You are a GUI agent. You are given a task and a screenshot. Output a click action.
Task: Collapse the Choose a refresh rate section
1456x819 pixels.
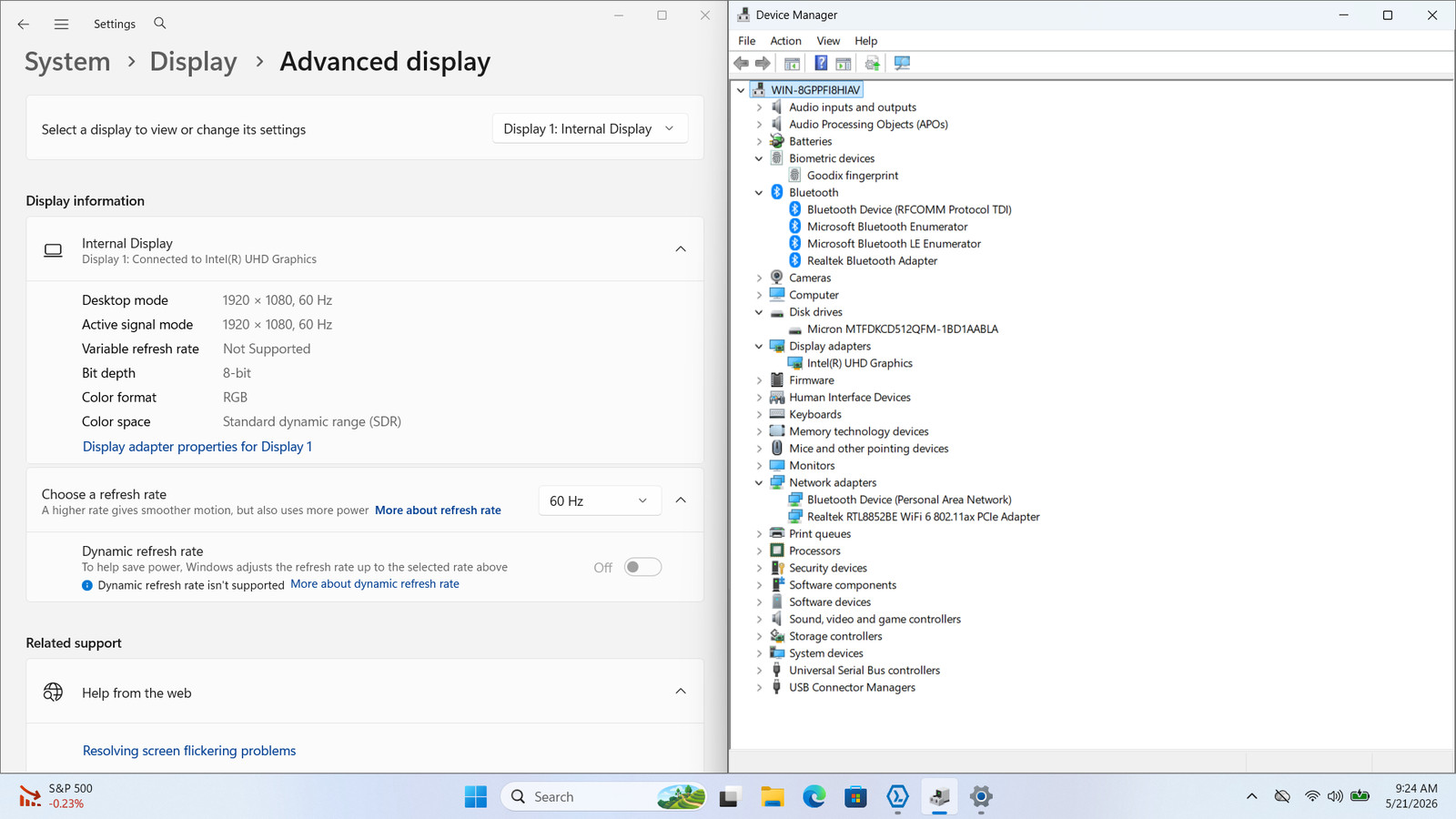[681, 500]
